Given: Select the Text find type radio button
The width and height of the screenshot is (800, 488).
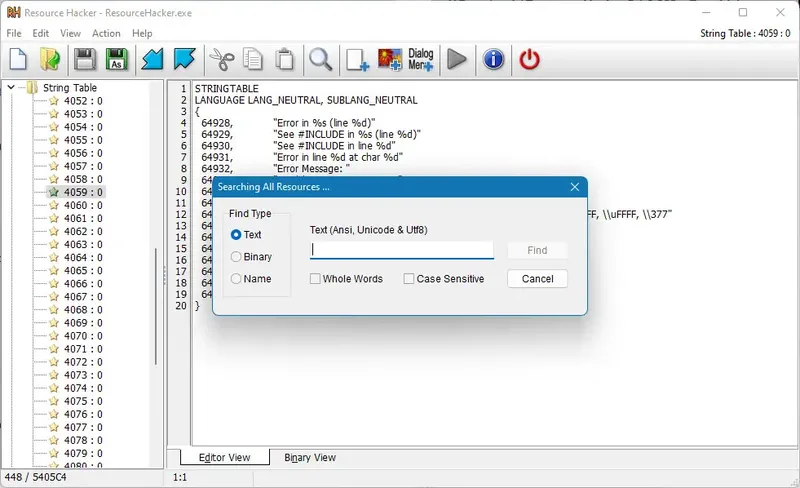Looking at the screenshot, I should [236, 235].
